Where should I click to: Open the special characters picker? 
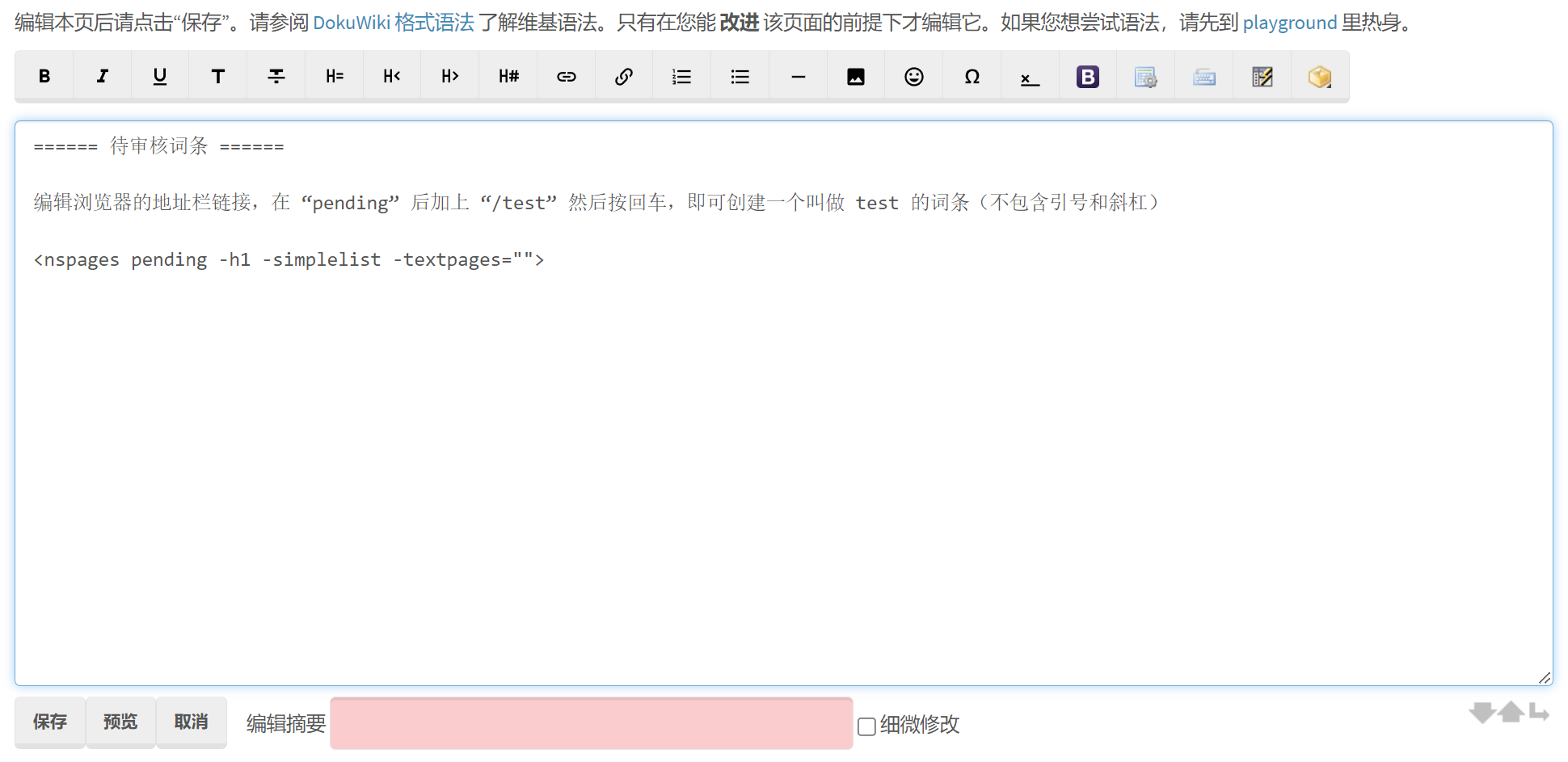[x=972, y=76]
